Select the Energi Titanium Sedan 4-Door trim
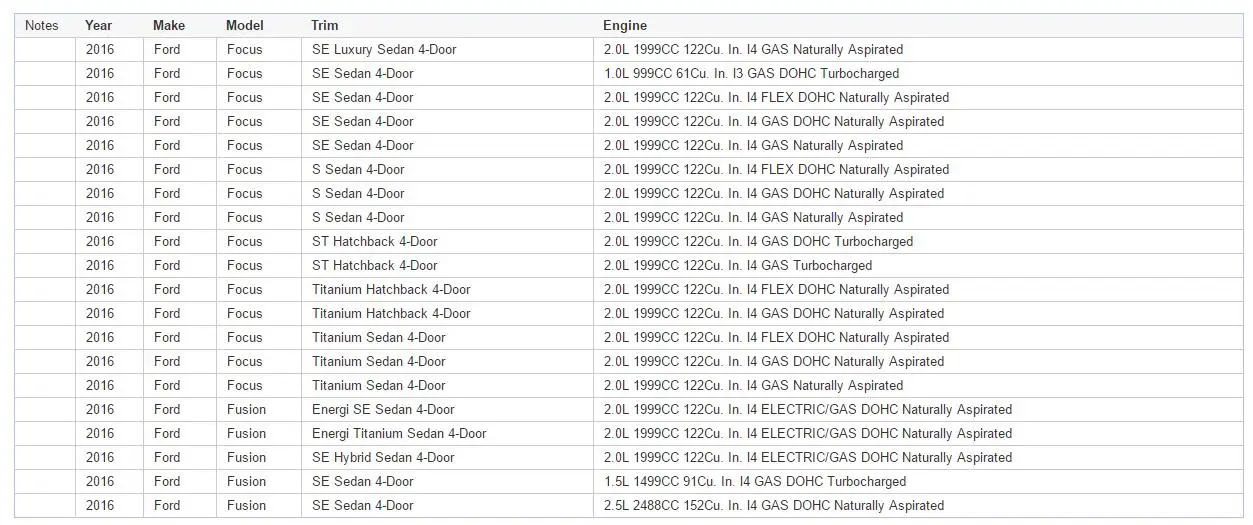The height and width of the screenshot is (525, 1253). 399,433
